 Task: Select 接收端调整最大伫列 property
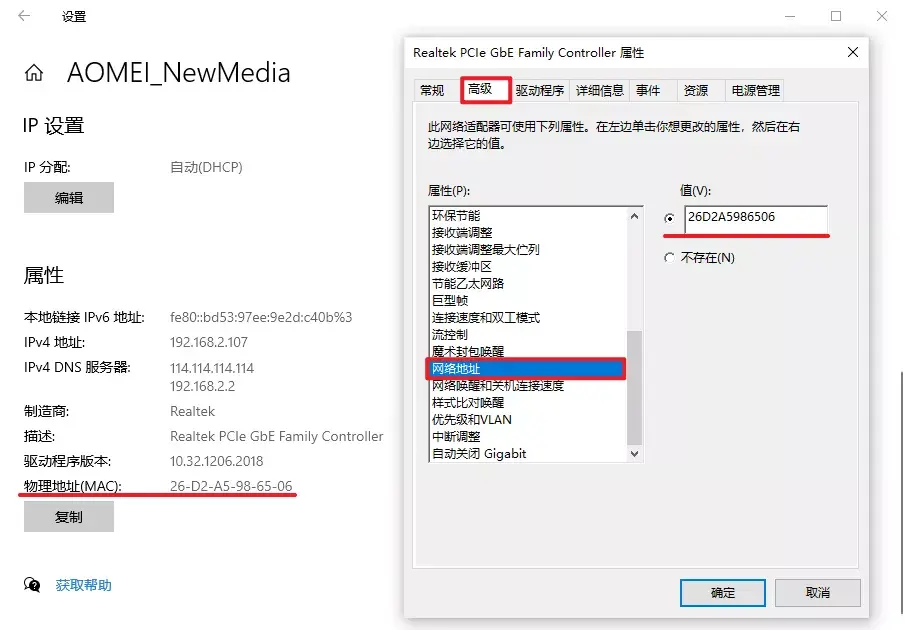click(x=527, y=249)
